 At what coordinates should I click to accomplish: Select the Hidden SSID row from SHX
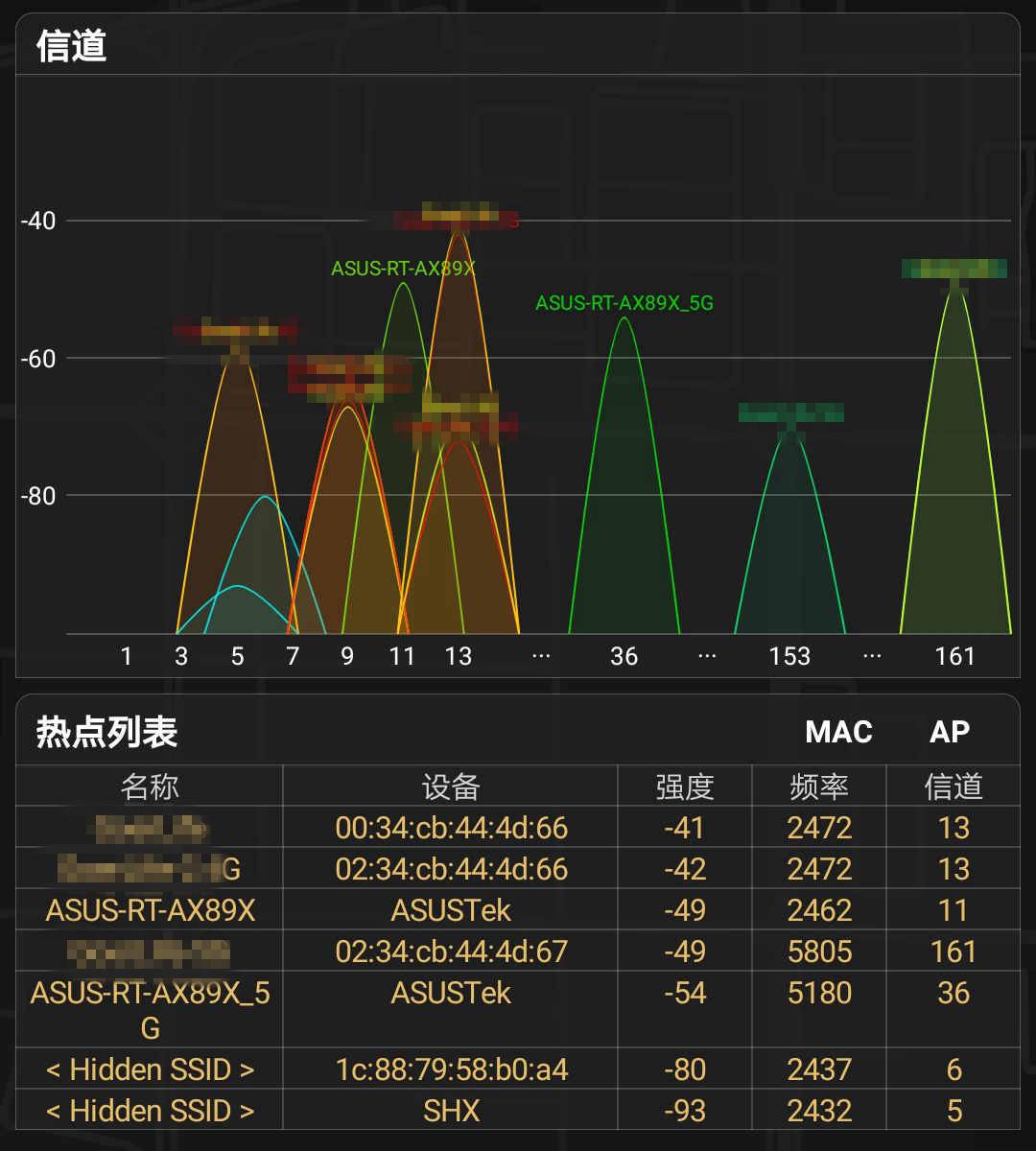[149, 1111]
